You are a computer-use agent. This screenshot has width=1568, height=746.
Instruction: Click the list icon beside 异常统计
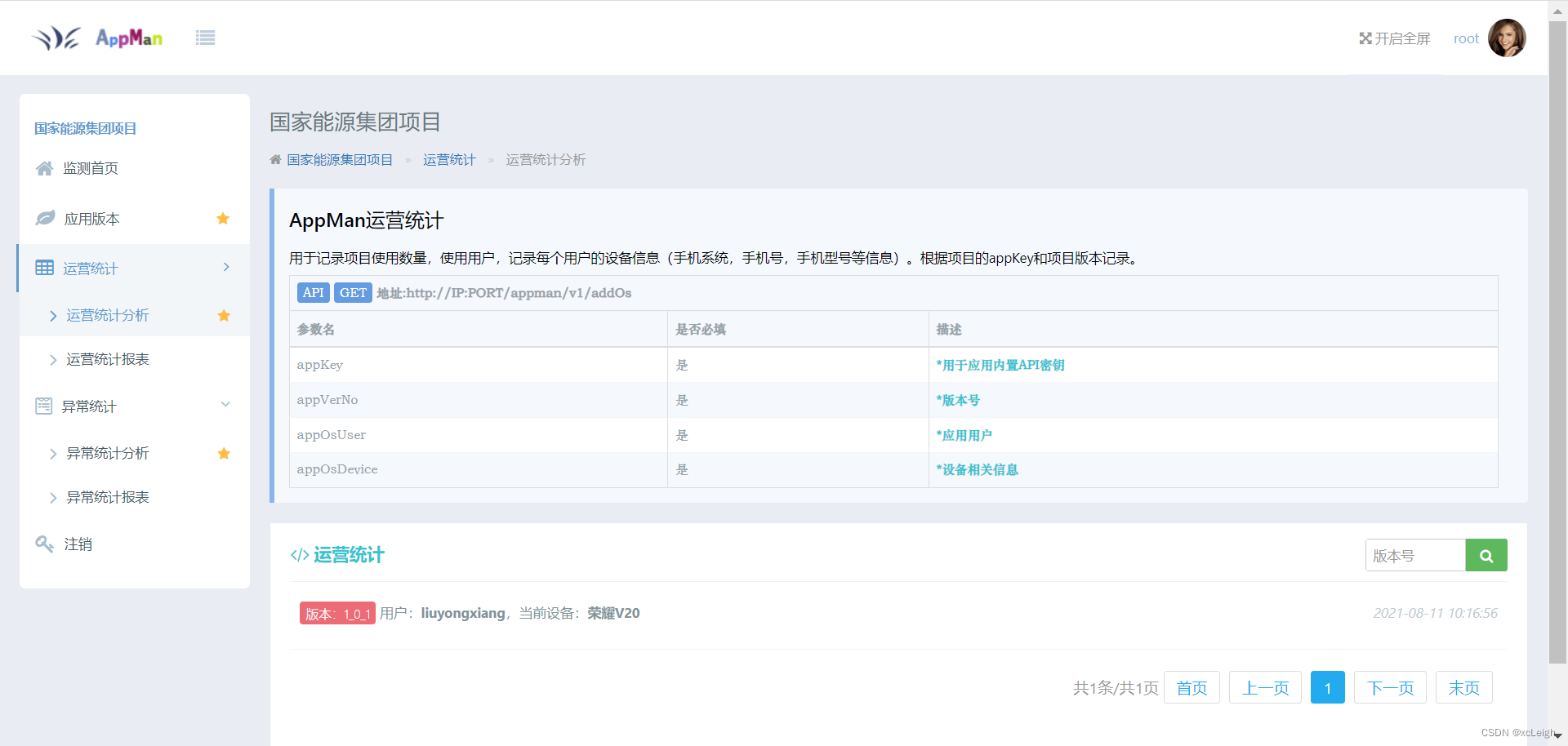tap(44, 406)
